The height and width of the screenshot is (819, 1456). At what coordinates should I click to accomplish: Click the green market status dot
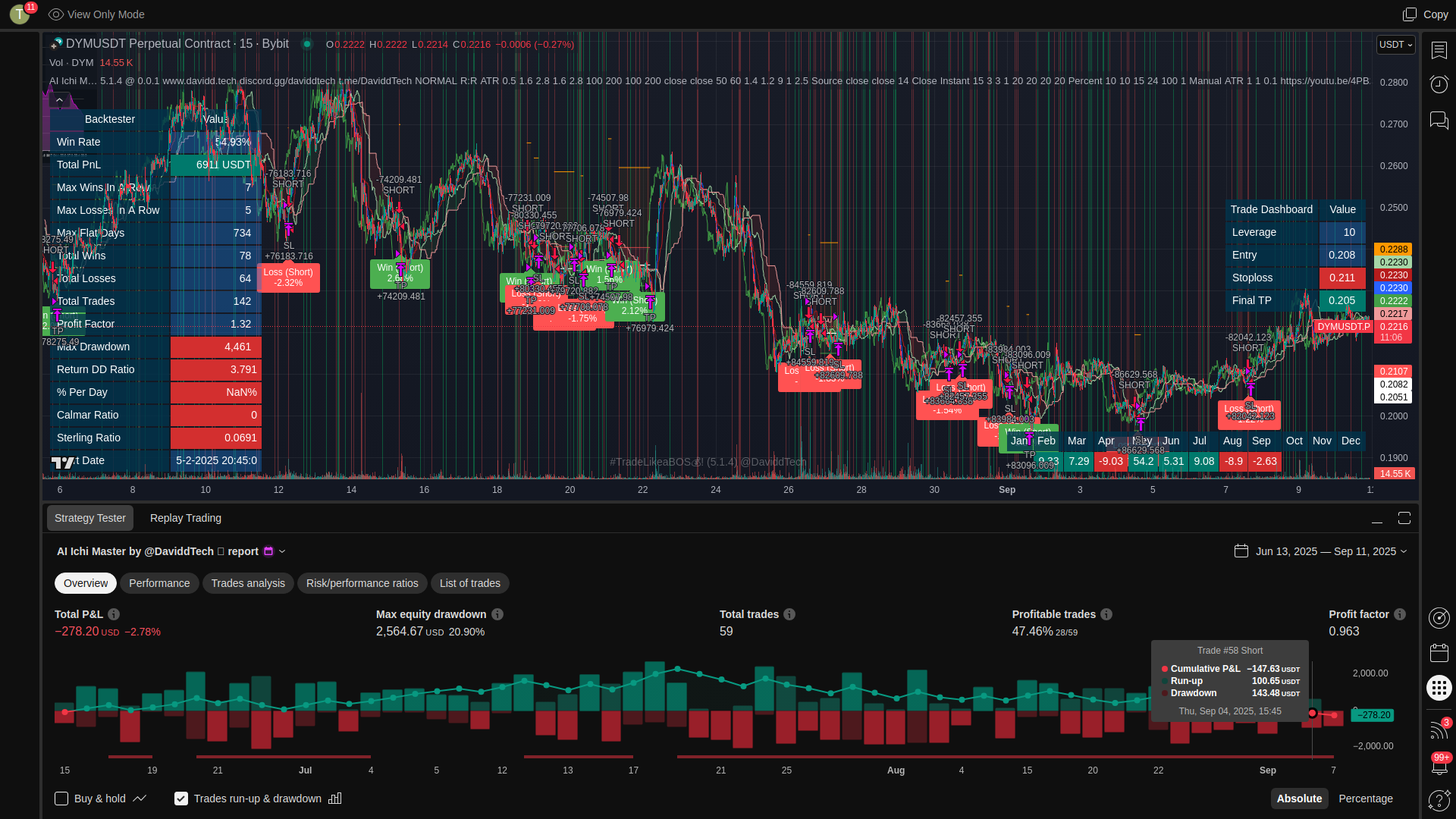pos(307,44)
